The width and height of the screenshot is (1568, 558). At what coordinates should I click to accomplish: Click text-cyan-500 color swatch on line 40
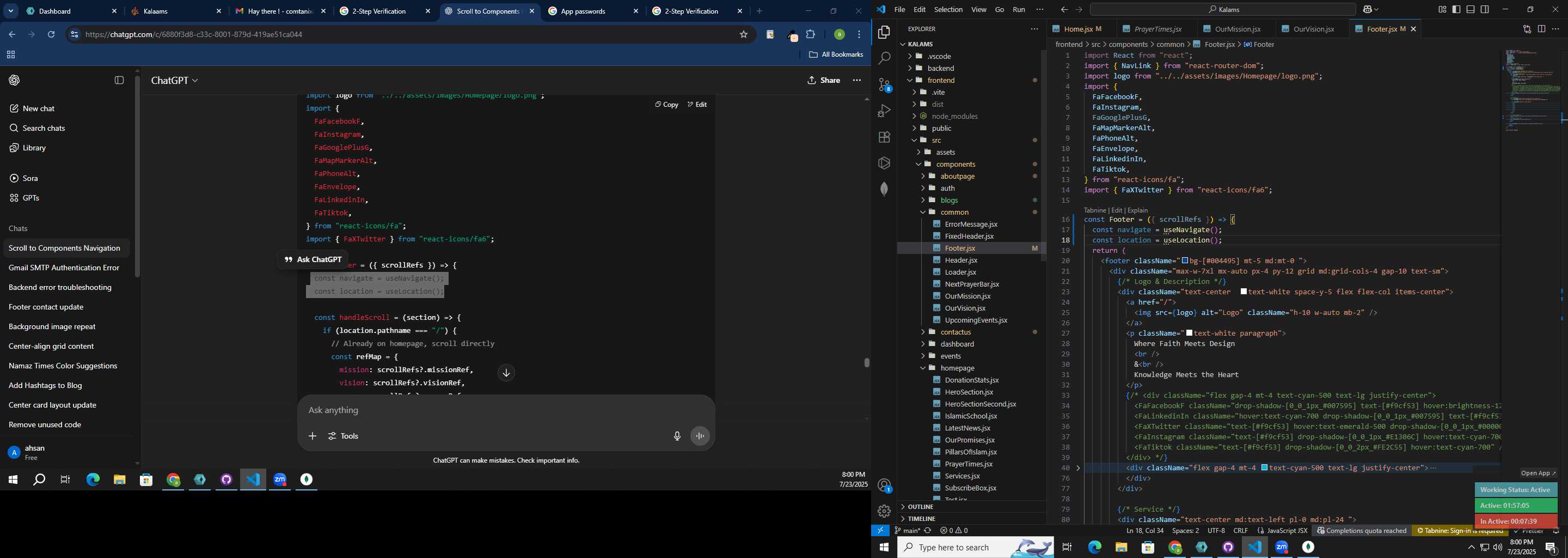point(1264,468)
